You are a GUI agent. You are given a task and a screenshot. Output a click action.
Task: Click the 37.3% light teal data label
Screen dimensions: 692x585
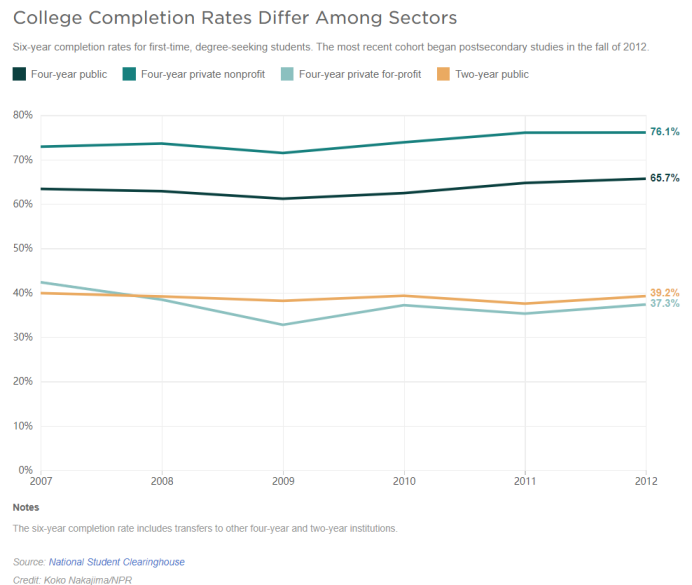pos(665,304)
